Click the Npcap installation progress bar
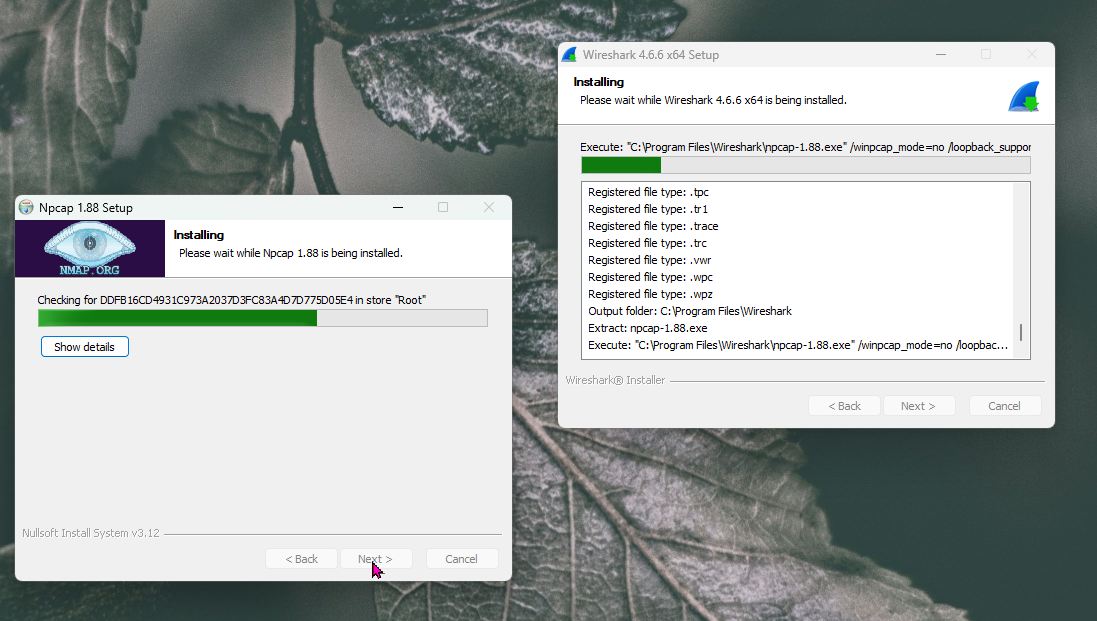1097x621 pixels. pyautogui.click(x=262, y=318)
